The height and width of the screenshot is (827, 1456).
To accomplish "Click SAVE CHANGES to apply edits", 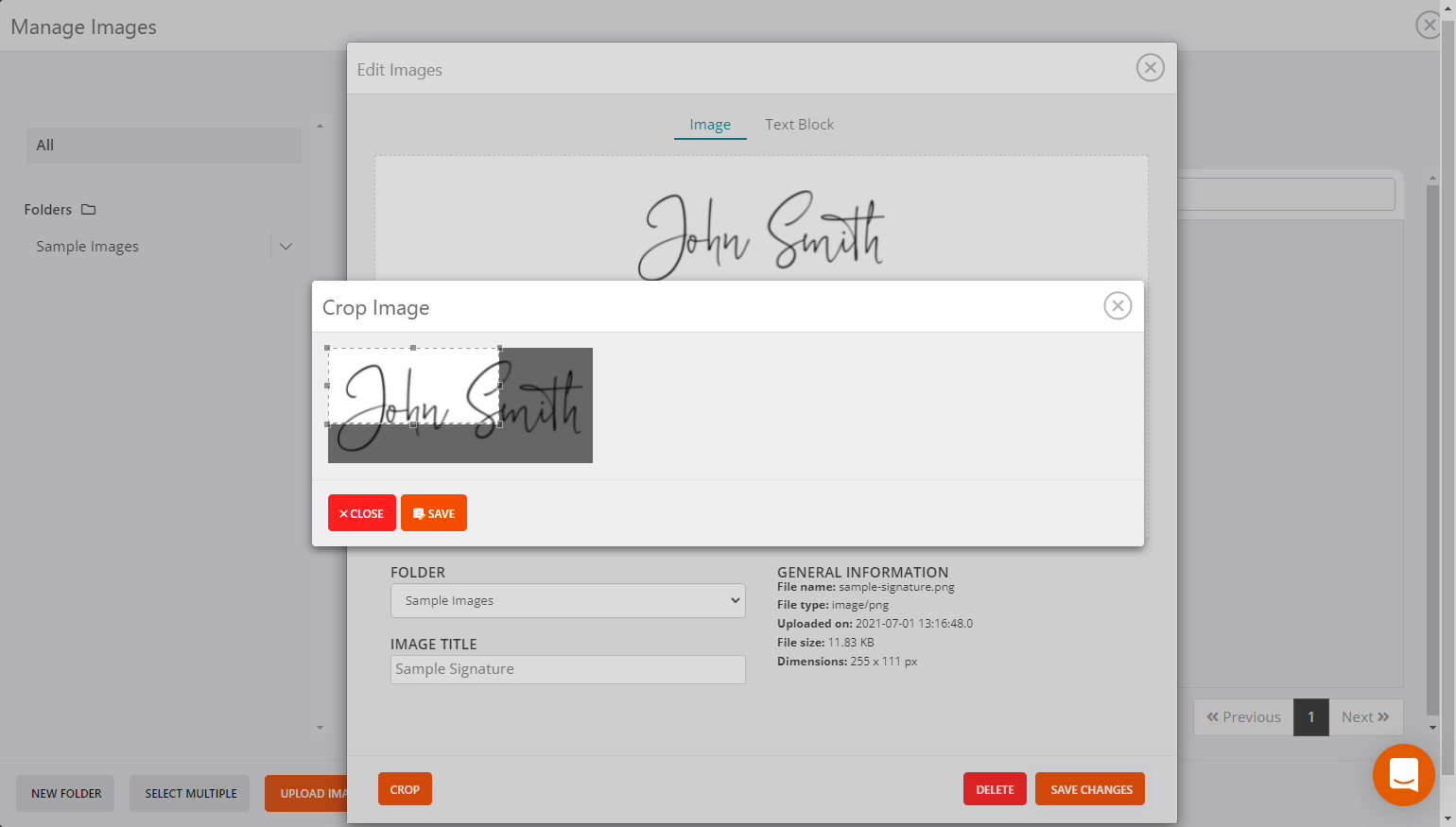I will (1089, 788).
